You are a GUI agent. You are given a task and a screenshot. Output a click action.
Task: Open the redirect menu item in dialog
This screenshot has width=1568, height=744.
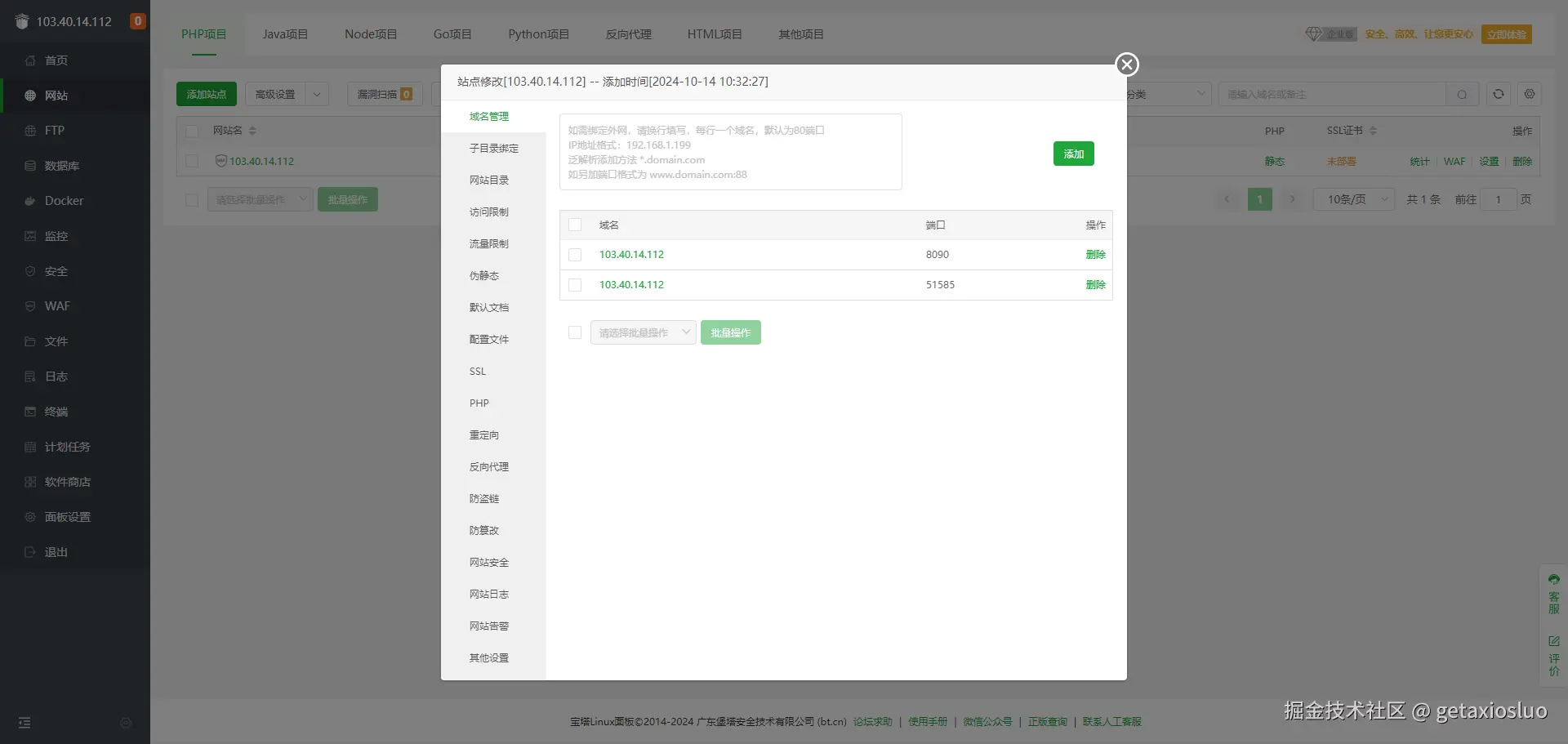(x=494, y=435)
